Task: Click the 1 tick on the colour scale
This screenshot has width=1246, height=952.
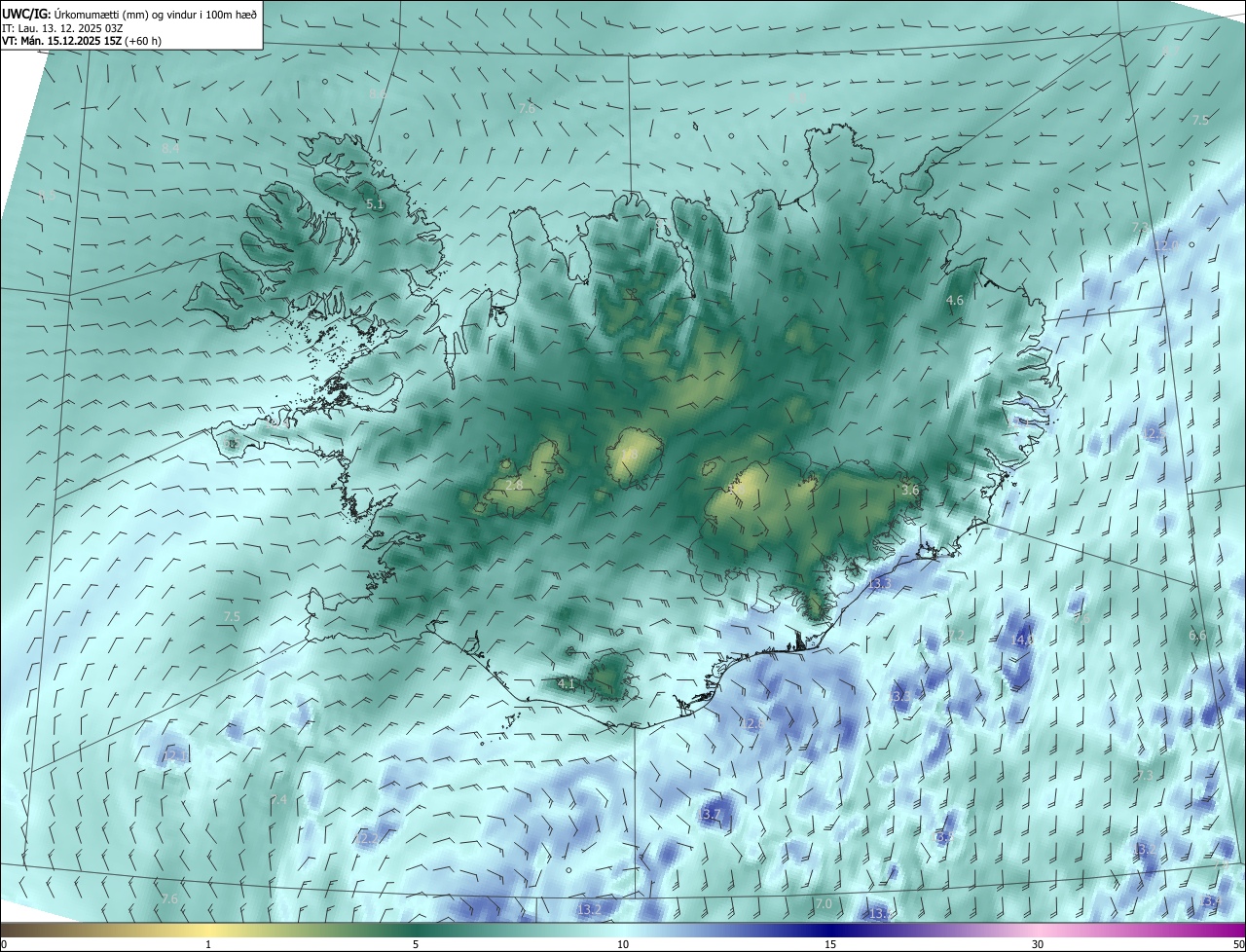Action: click(208, 944)
